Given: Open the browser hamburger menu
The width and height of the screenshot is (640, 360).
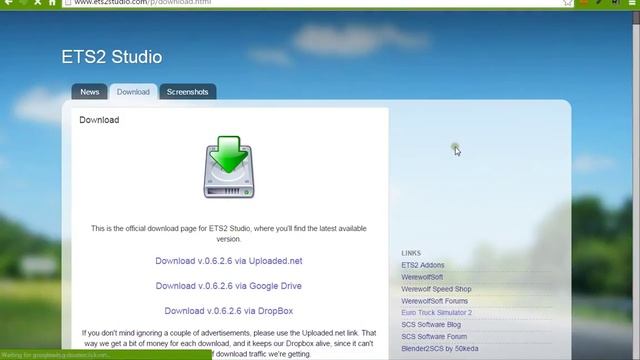Looking at the screenshot, I should point(632,2).
